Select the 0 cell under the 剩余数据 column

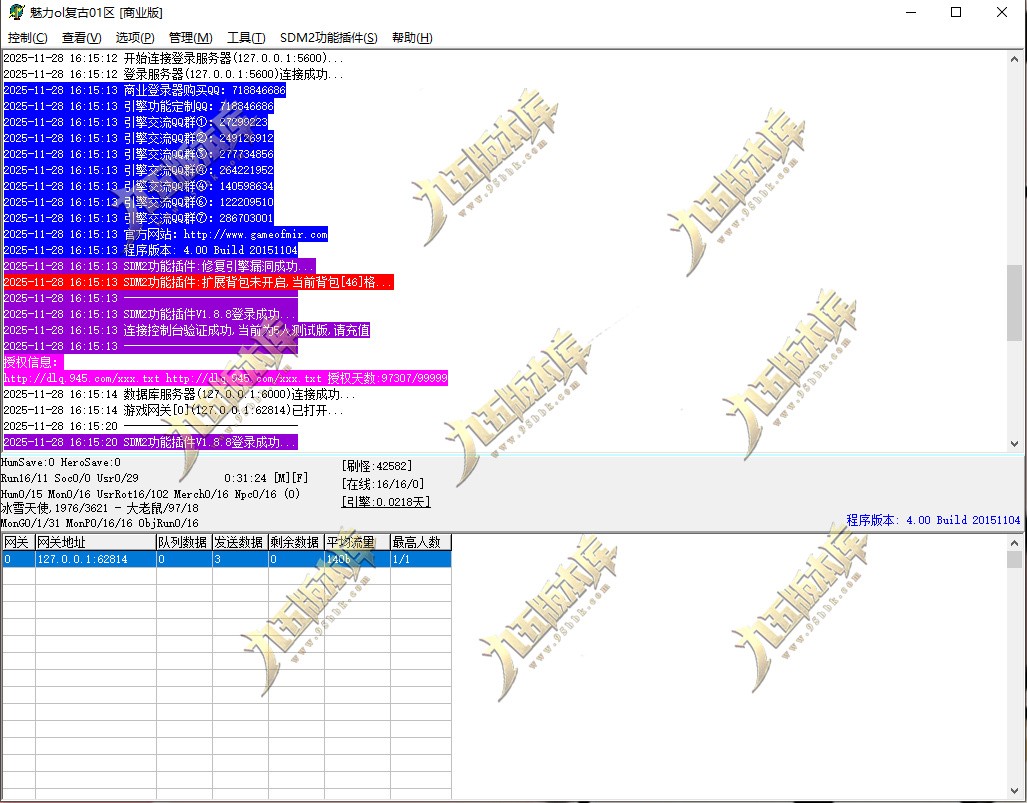point(296,559)
